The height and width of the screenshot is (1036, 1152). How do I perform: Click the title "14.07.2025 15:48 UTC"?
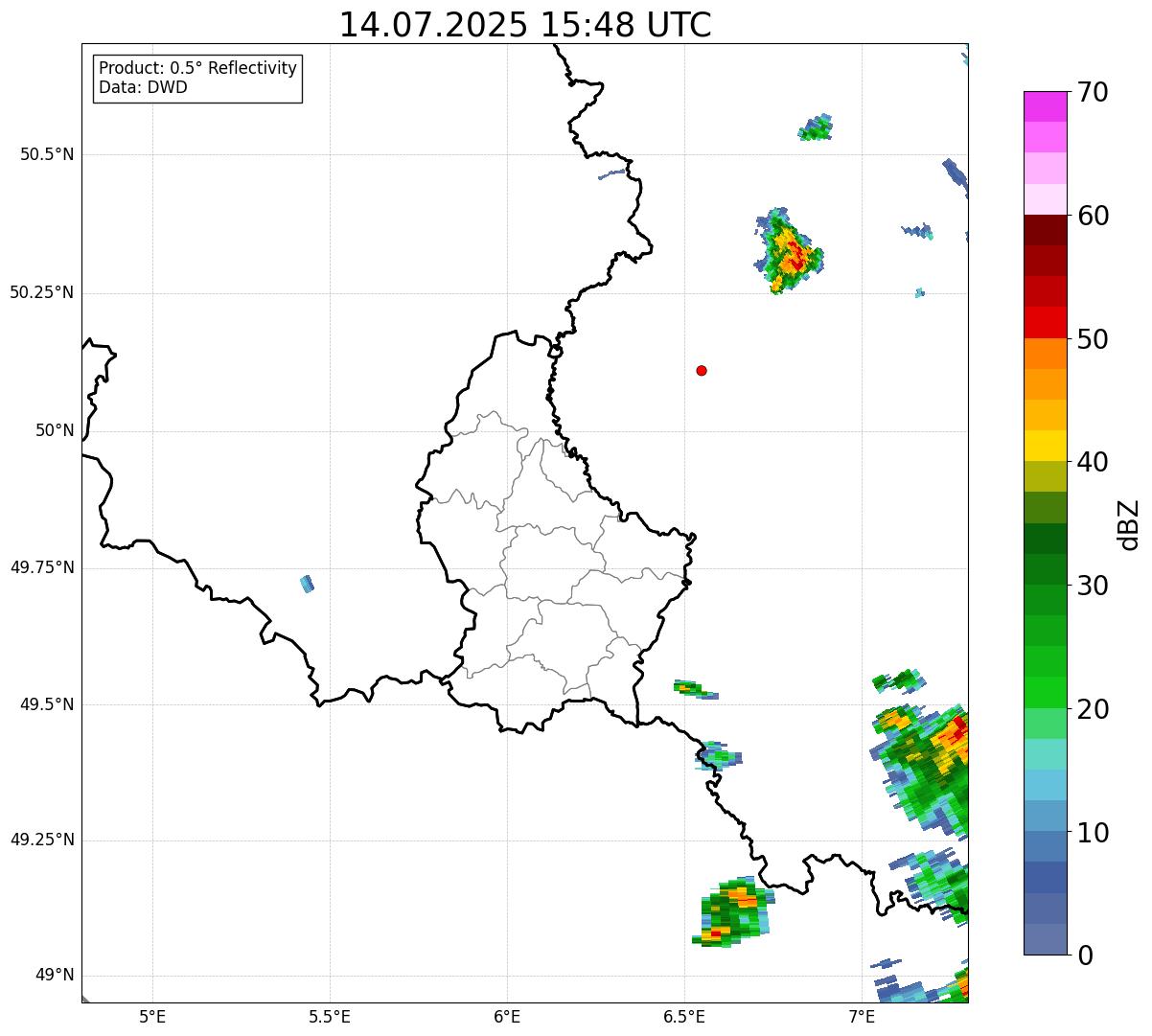(x=525, y=25)
